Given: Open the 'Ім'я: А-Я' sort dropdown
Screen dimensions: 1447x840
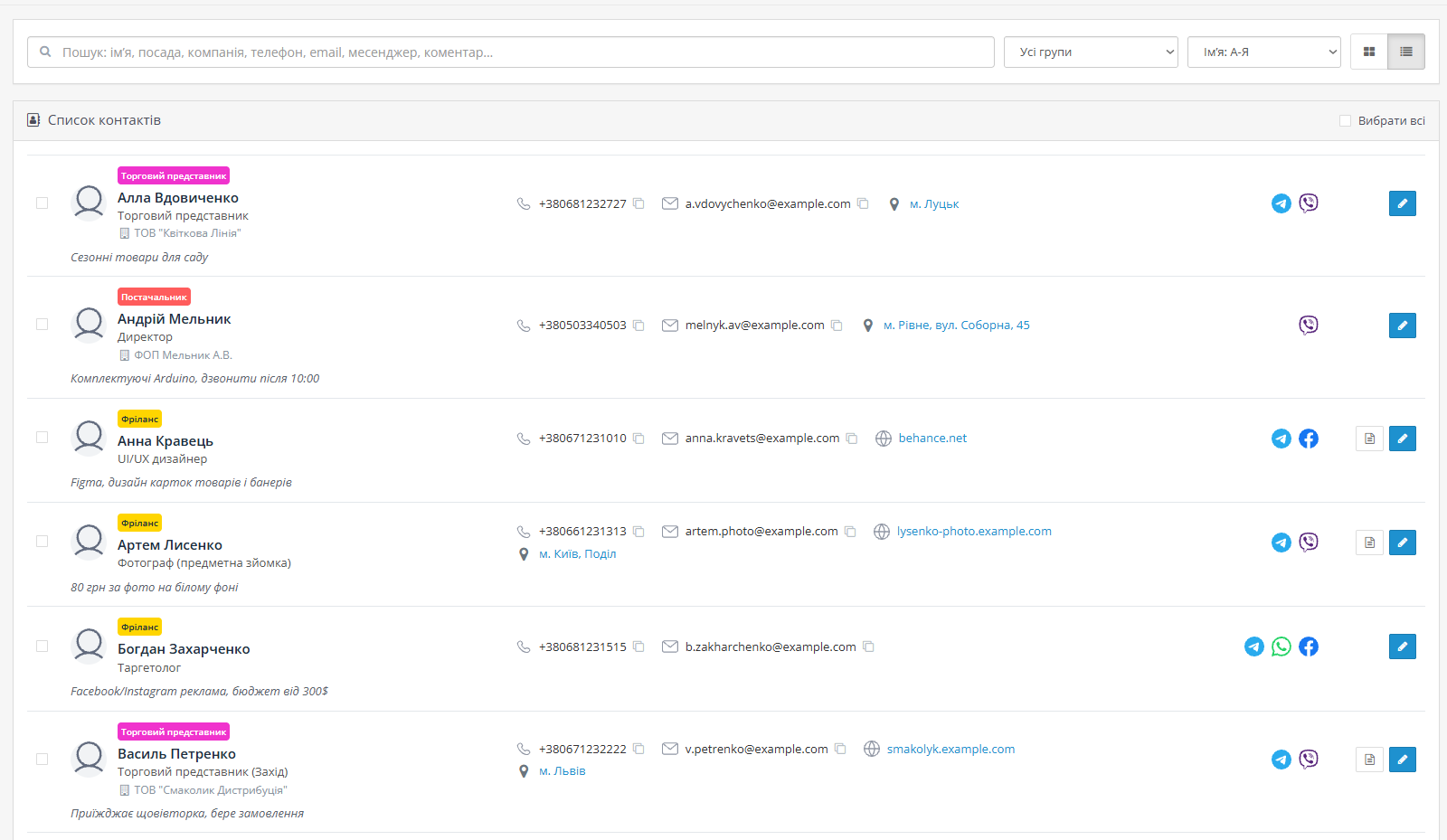Looking at the screenshot, I should (1264, 52).
